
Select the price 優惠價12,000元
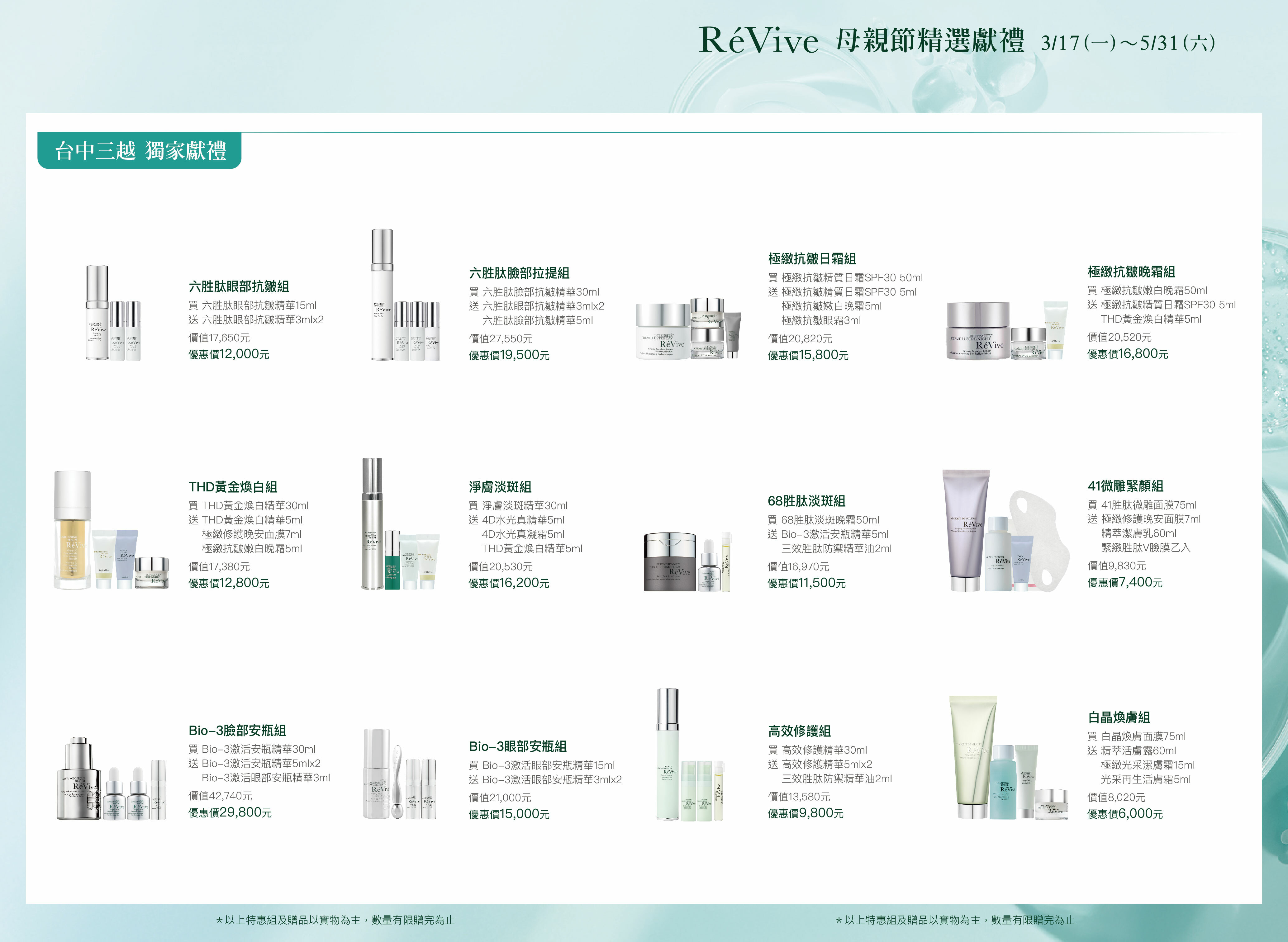click(x=229, y=354)
